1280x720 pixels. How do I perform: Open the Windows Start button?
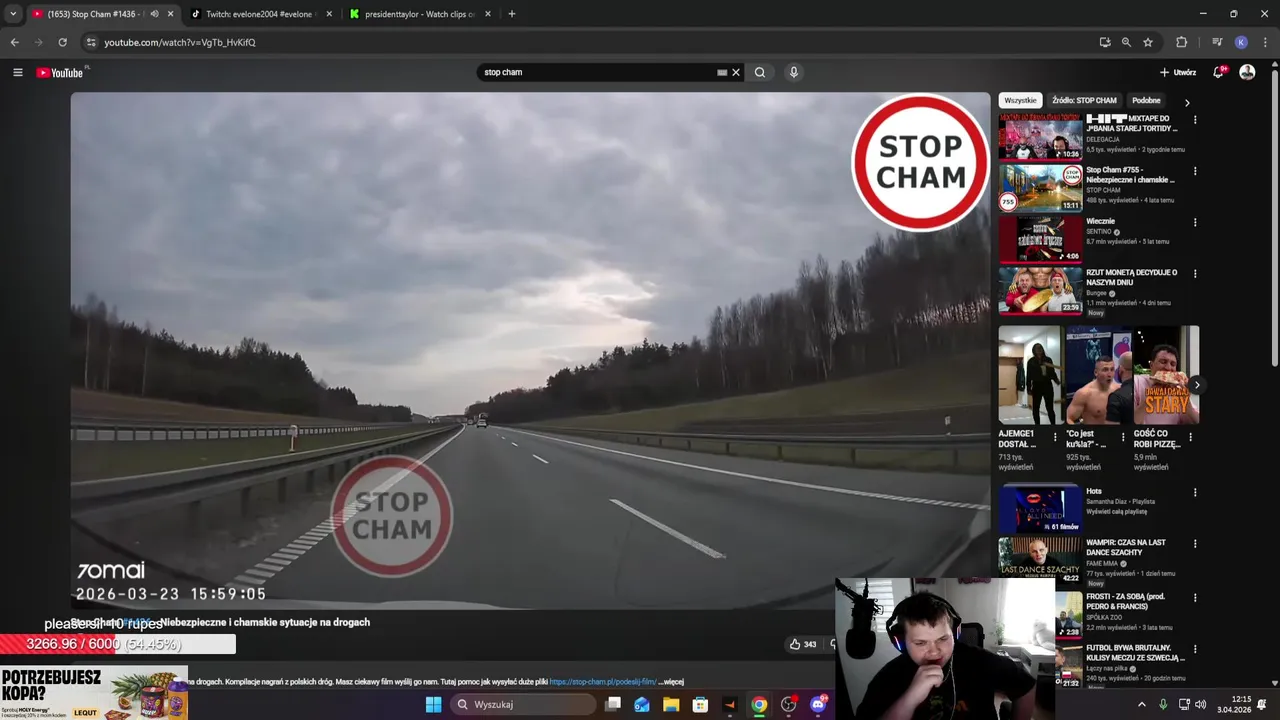pos(433,704)
